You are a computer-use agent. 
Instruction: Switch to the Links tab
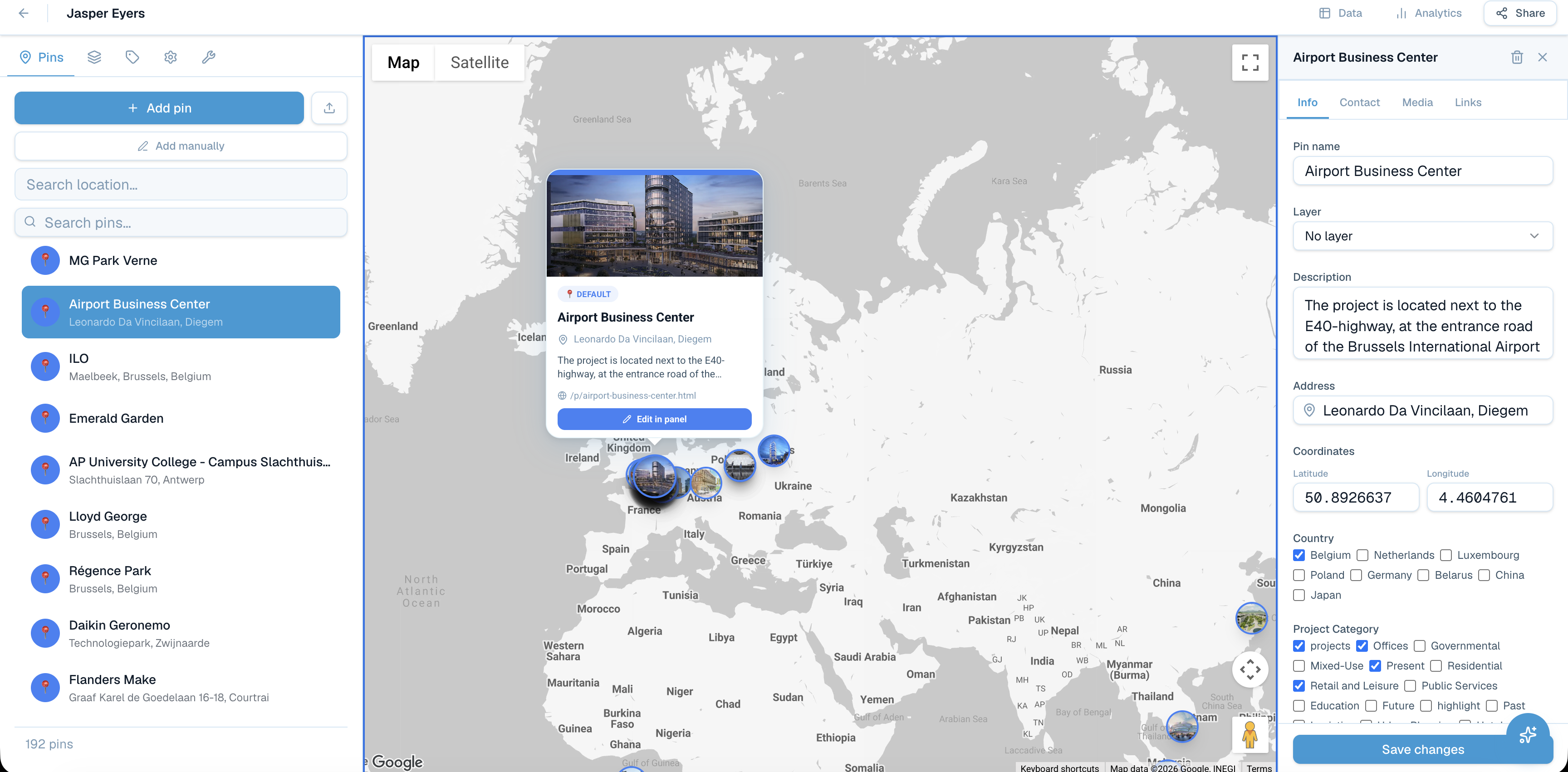pyautogui.click(x=1468, y=102)
